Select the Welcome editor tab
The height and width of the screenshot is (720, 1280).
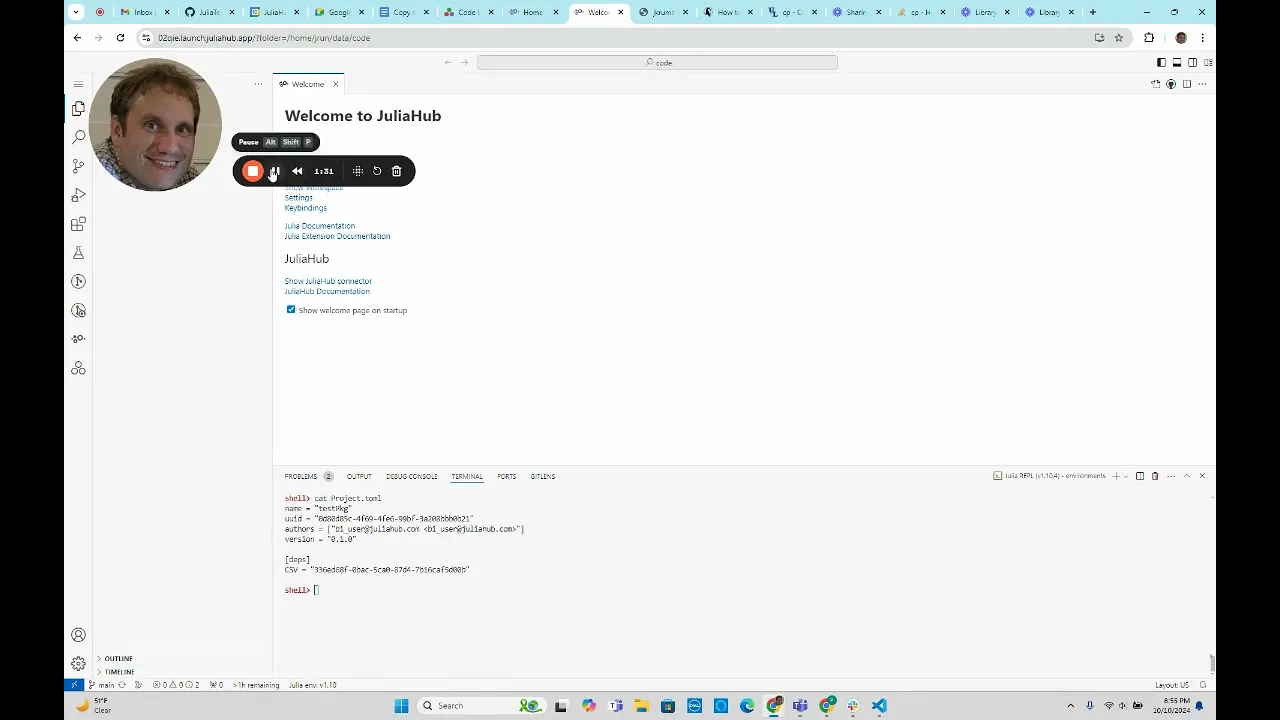point(308,84)
